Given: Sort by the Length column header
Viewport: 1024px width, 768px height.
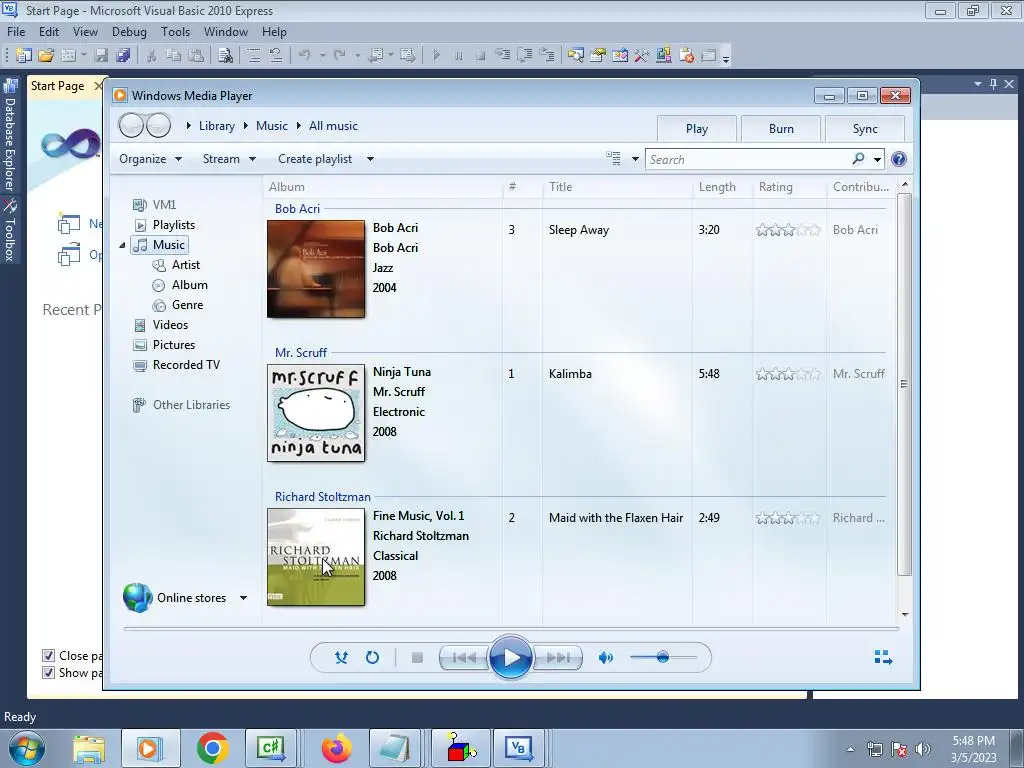Looking at the screenshot, I should point(717,187).
